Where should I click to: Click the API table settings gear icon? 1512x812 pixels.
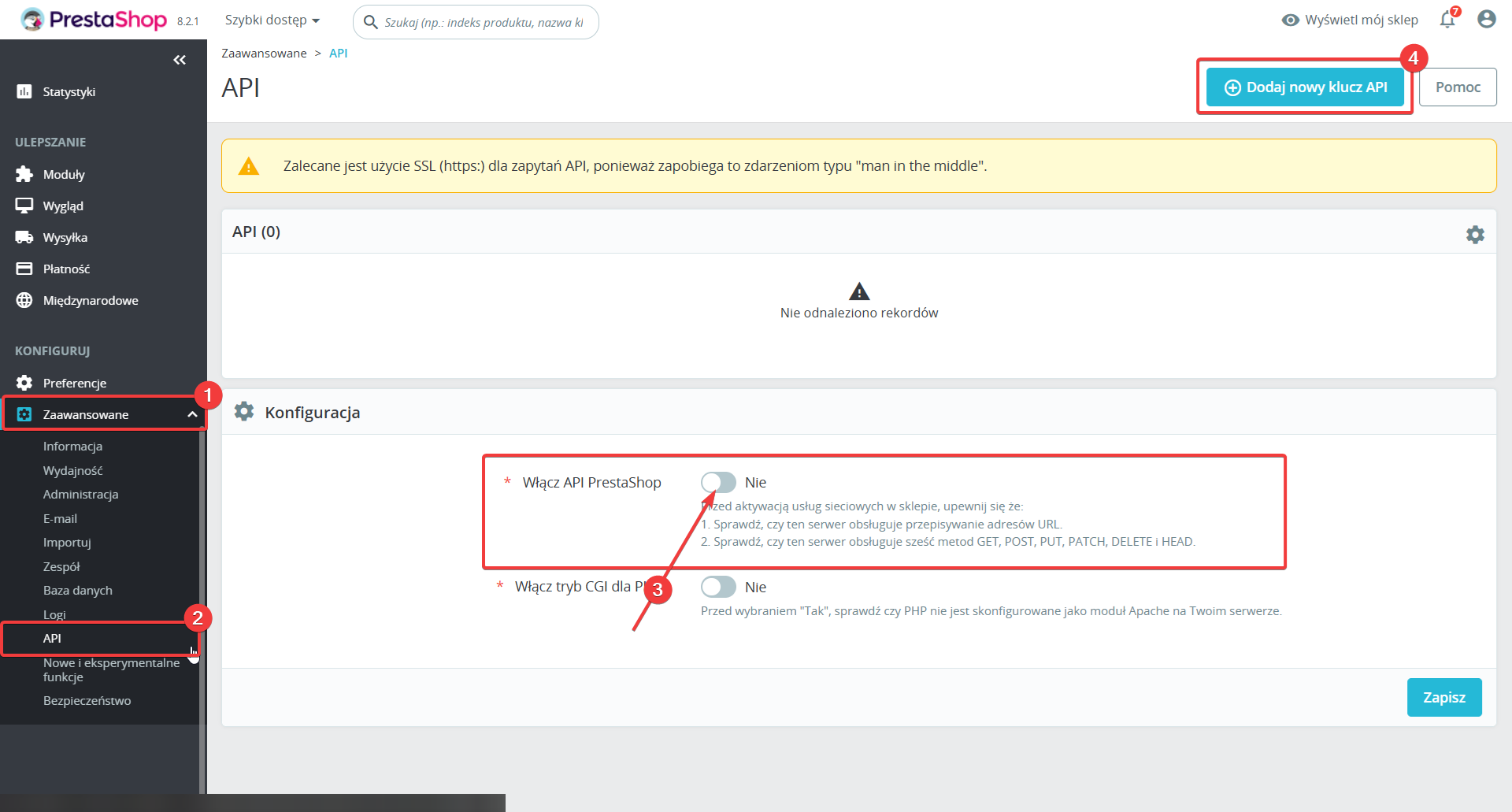click(x=1474, y=235)
